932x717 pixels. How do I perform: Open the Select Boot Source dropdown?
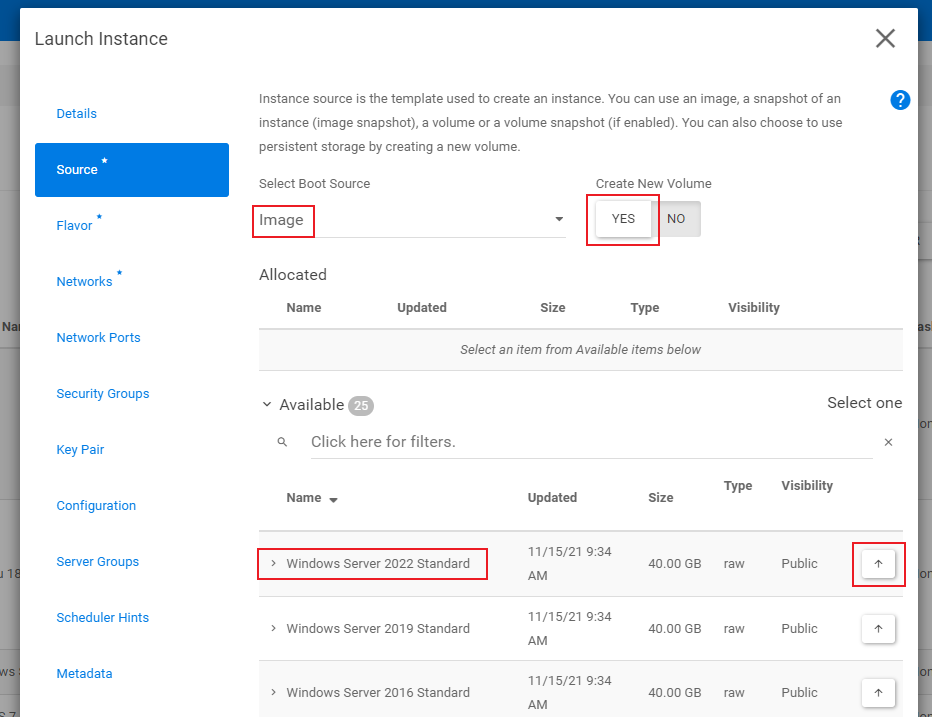pos(412,220)
